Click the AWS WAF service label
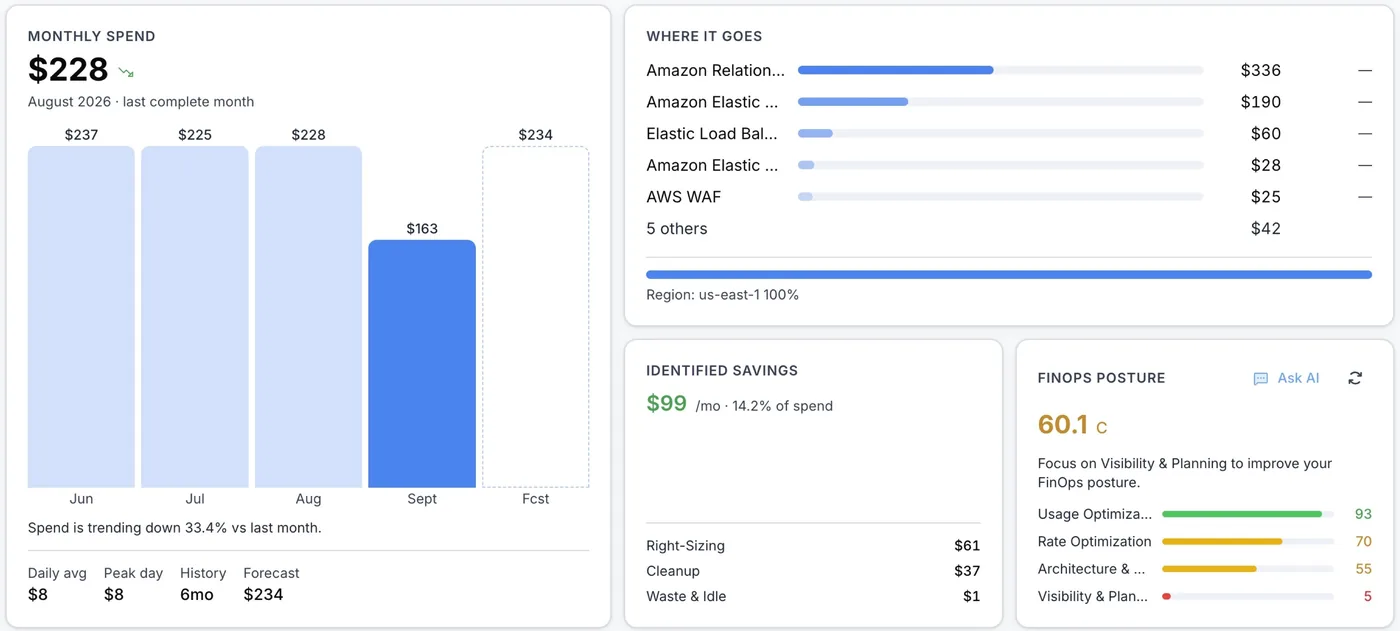Viewport: 1400px width, 631px height. tap(684, 197)
